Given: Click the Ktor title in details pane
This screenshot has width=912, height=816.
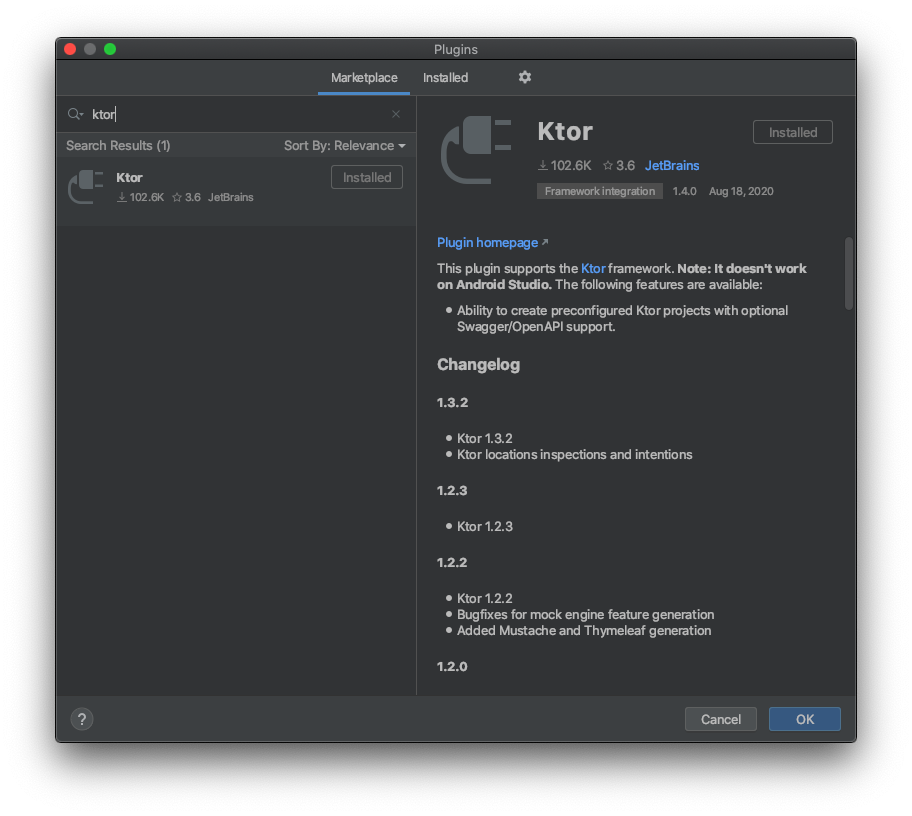Looking at the screenshot, I should pyautogui.click(x=565, y=131).
